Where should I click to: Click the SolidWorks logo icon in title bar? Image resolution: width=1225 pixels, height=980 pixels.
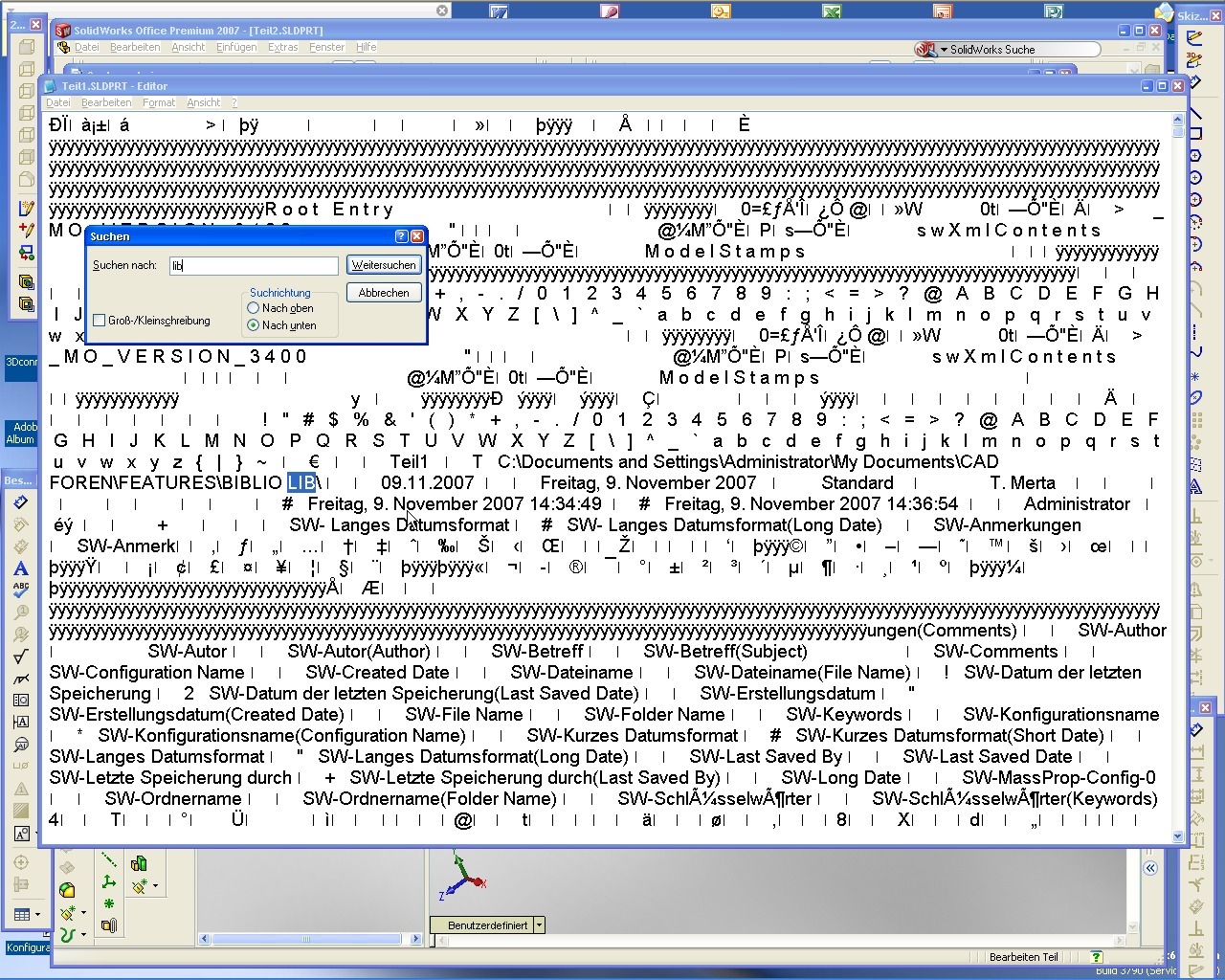coord(62,31)
